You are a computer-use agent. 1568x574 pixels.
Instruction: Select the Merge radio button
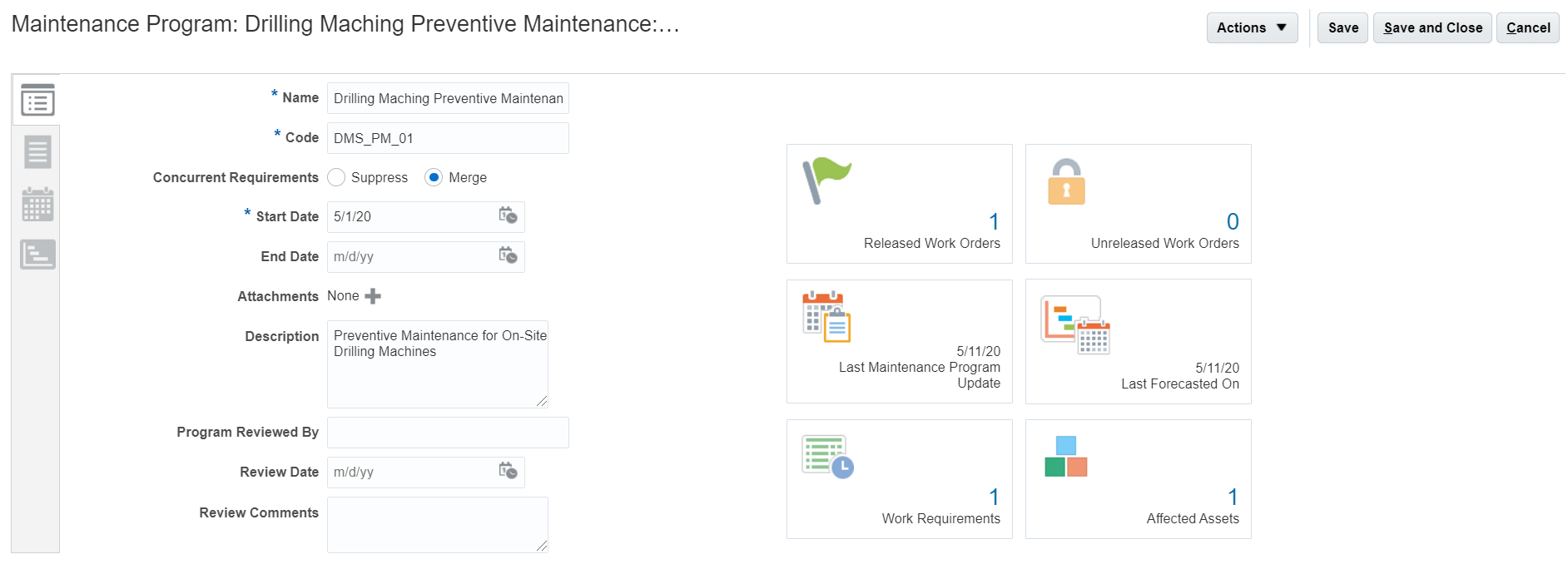(434, 177)
